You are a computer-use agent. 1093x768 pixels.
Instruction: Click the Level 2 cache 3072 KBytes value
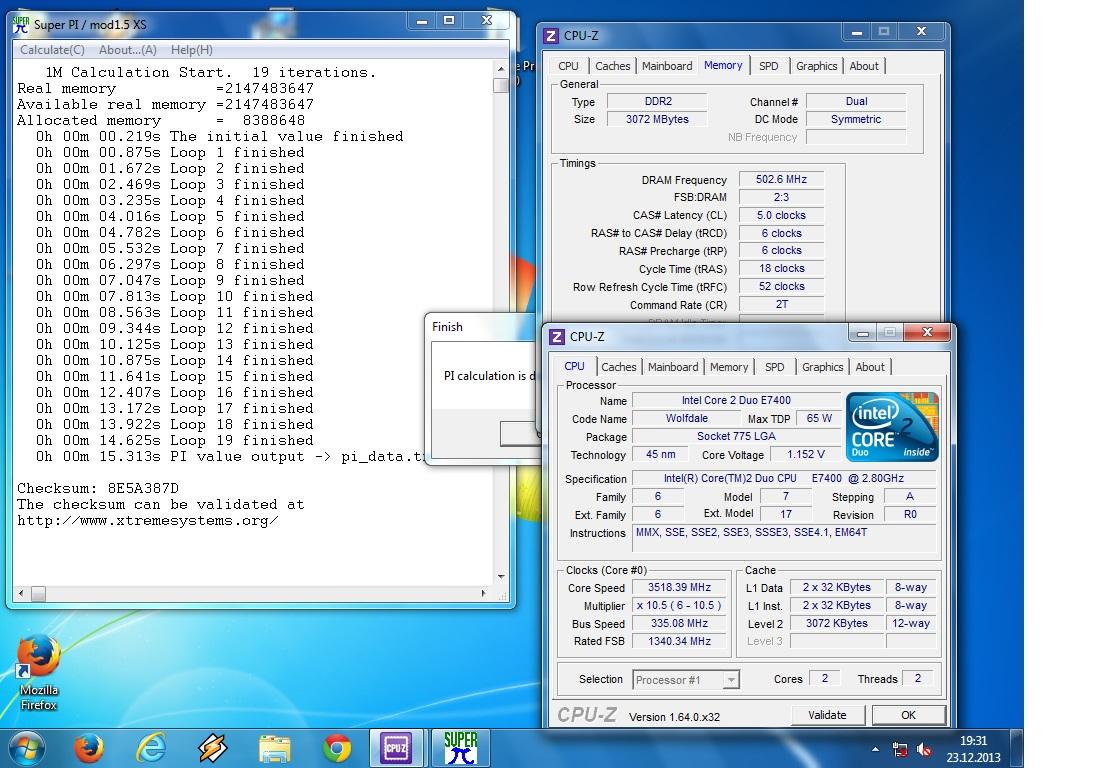click(836, 624)
